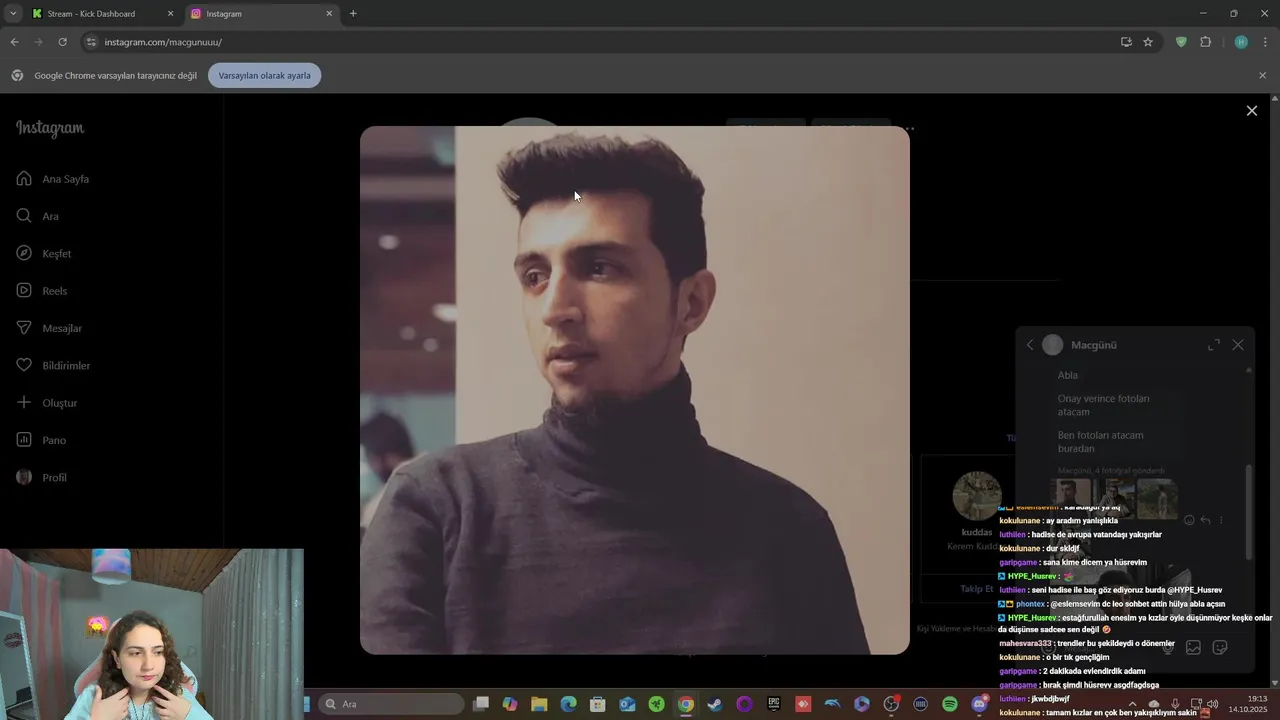This screenshot has width=1280, height=720.
Task: View site information icon
Action: pos(91,42)
